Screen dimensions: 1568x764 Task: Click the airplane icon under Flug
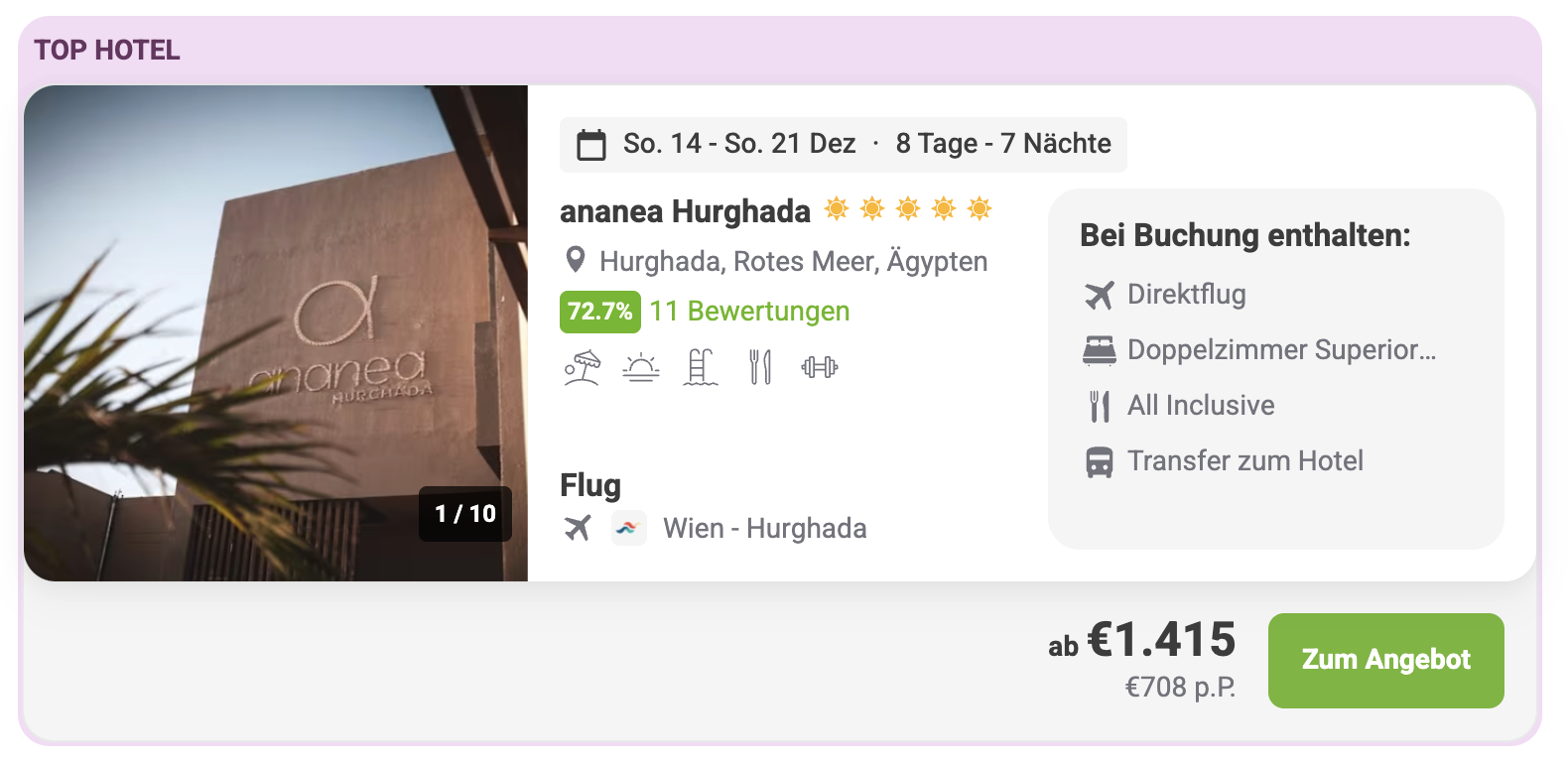click(578, 528)
